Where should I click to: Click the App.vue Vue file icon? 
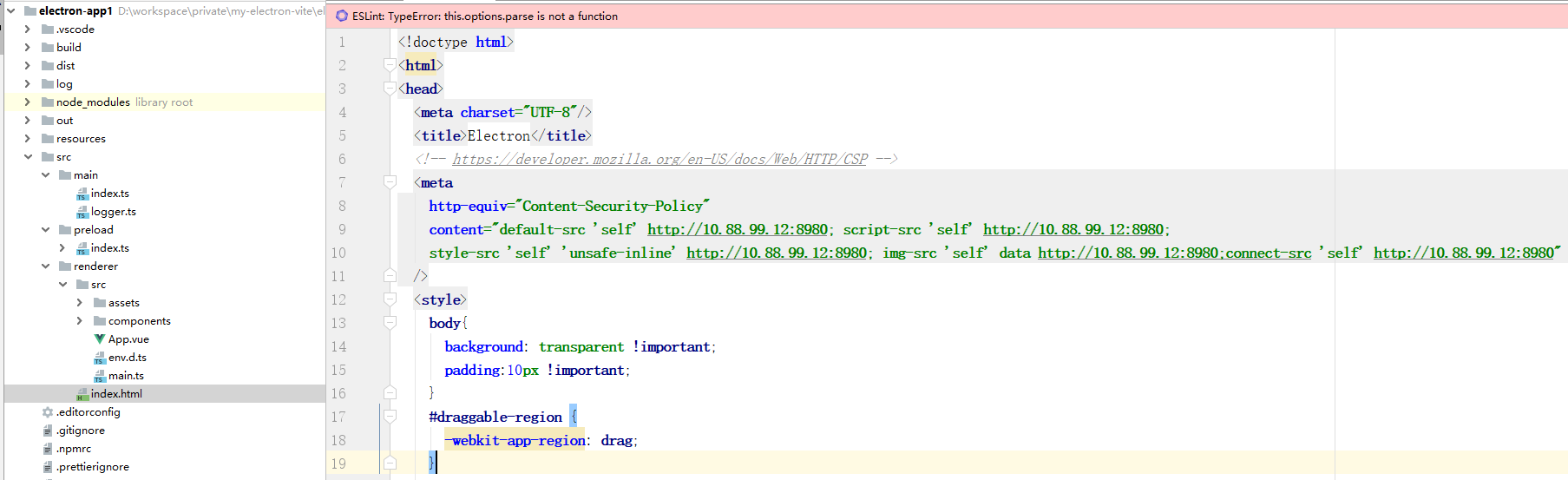100,339
